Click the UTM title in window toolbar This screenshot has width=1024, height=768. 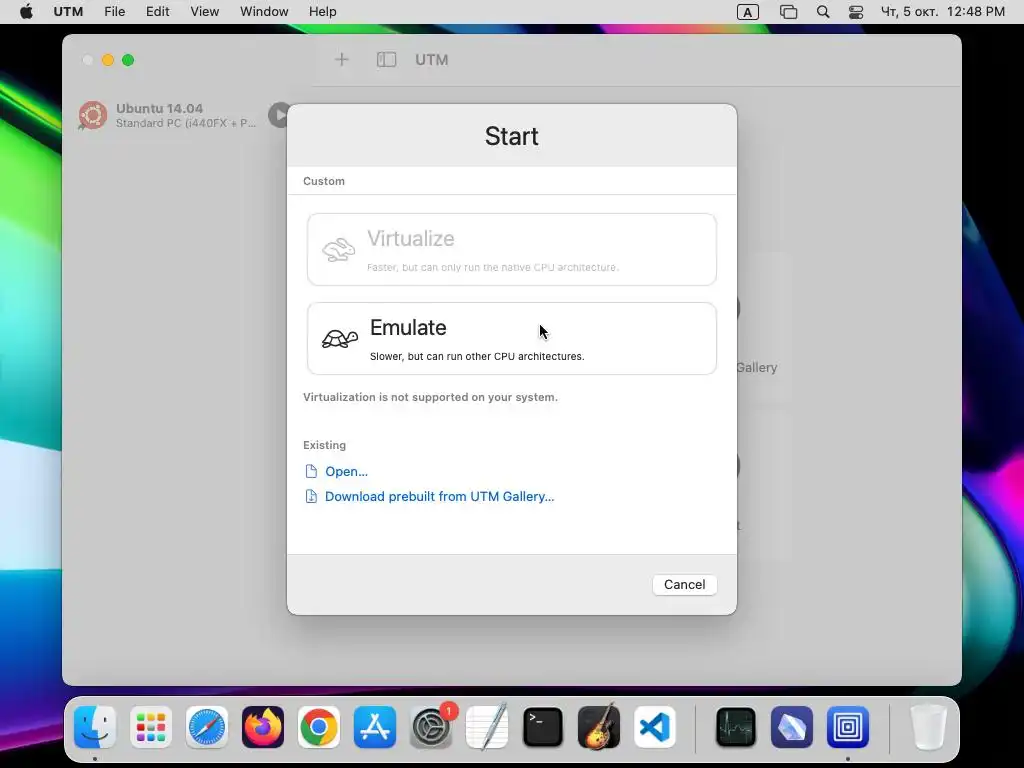click(x=432, y=60)
